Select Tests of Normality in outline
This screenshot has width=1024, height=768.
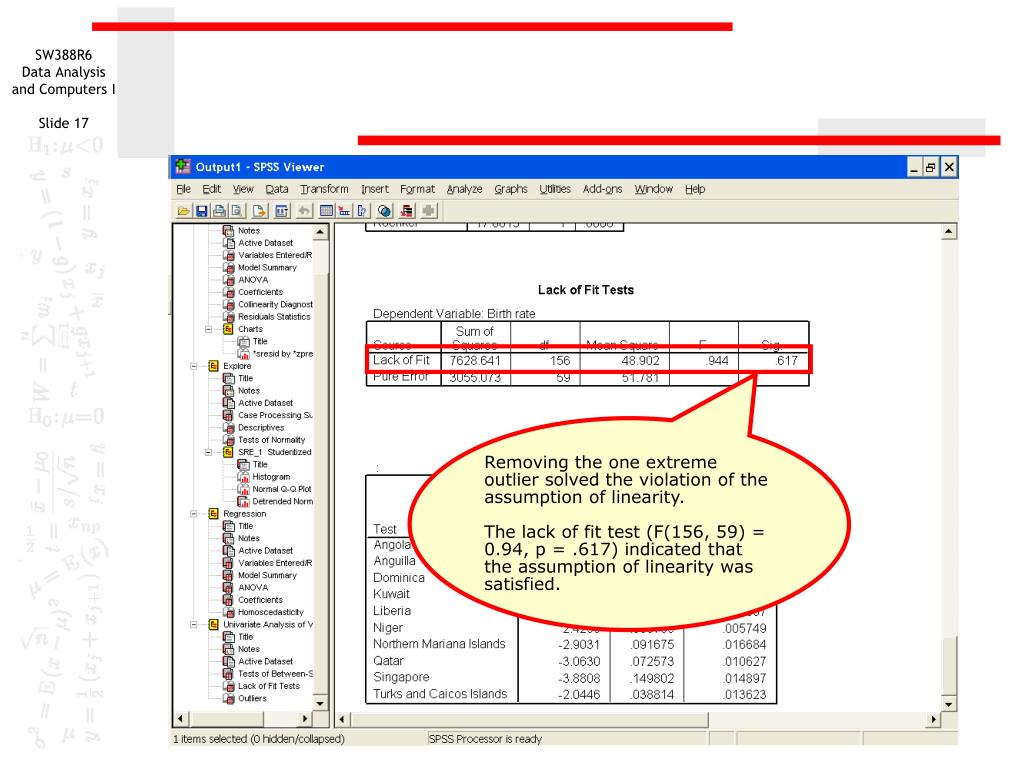tap(271, 440)
